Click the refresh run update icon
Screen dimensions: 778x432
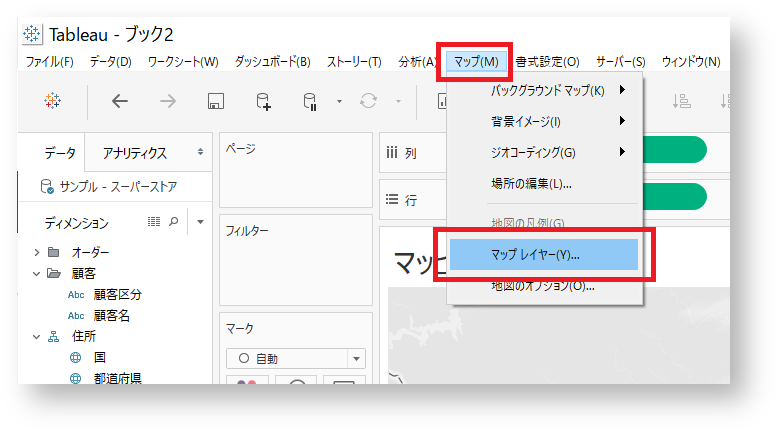(368, 101)
